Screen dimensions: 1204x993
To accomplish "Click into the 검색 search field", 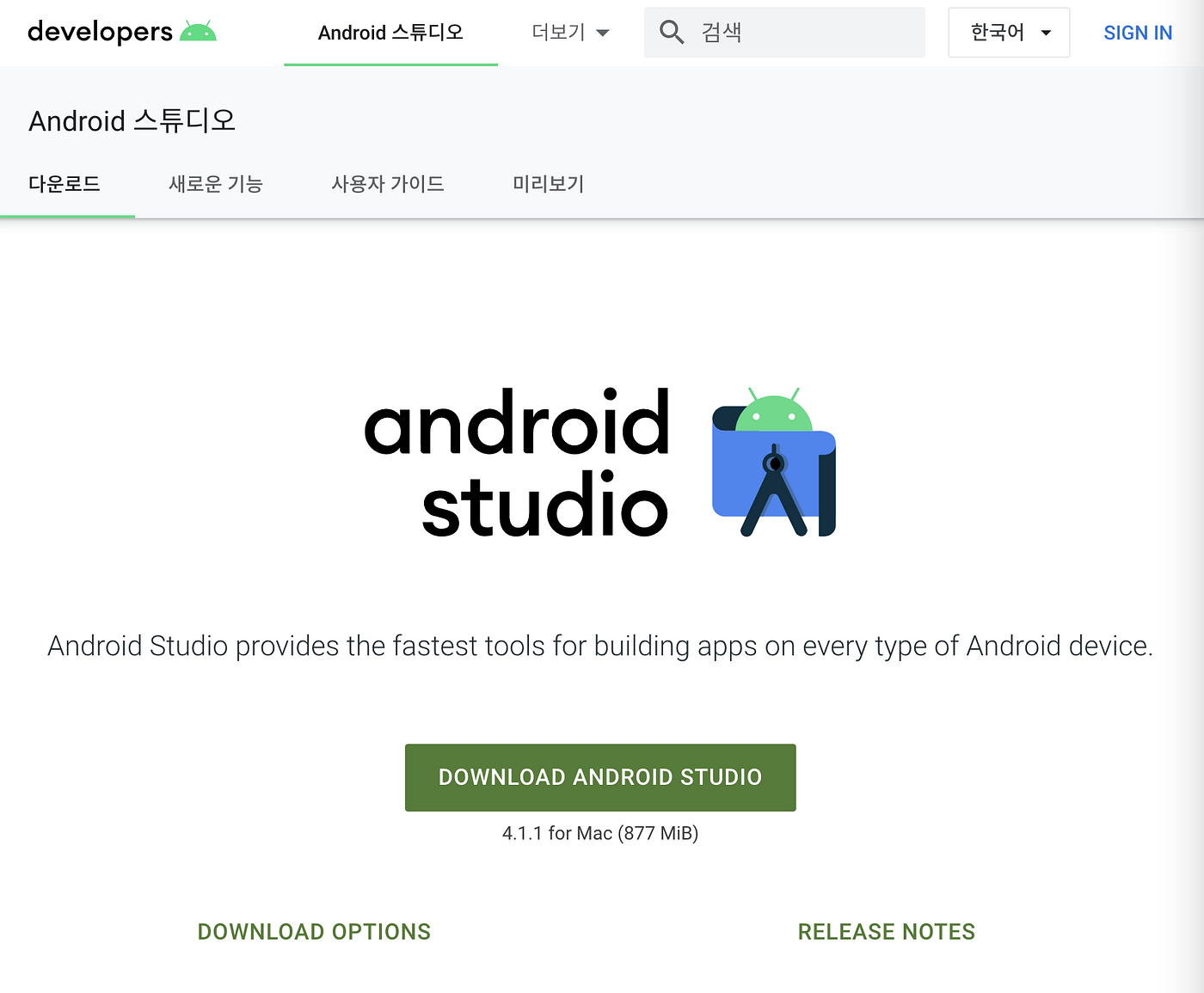I will 784,33.
